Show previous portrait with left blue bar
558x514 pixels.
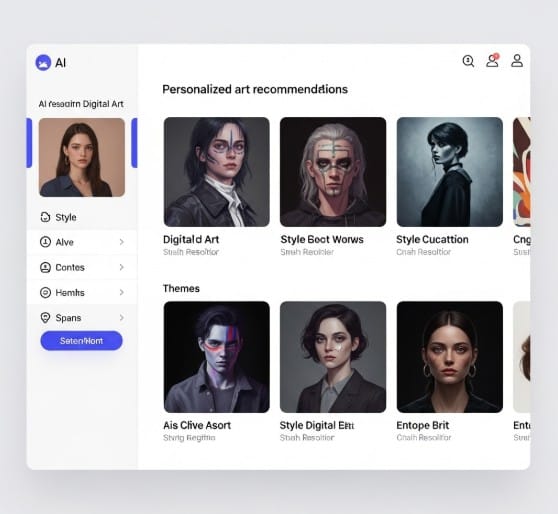[x=29, y=143]
